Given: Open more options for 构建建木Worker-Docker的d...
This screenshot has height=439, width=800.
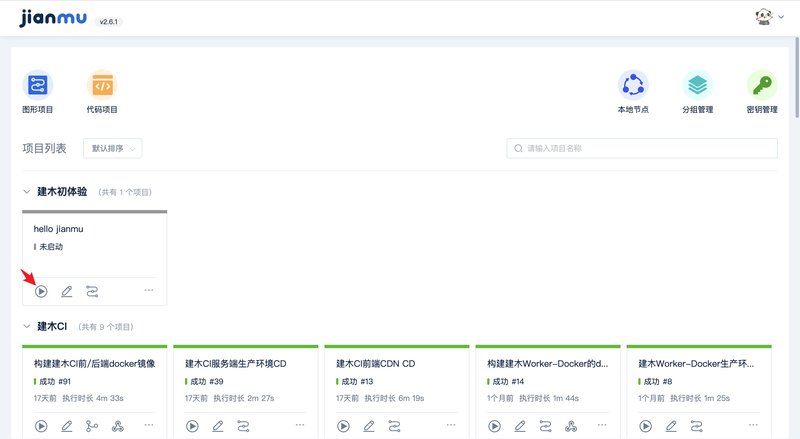Looking at the screenshot, I should 602,425.
